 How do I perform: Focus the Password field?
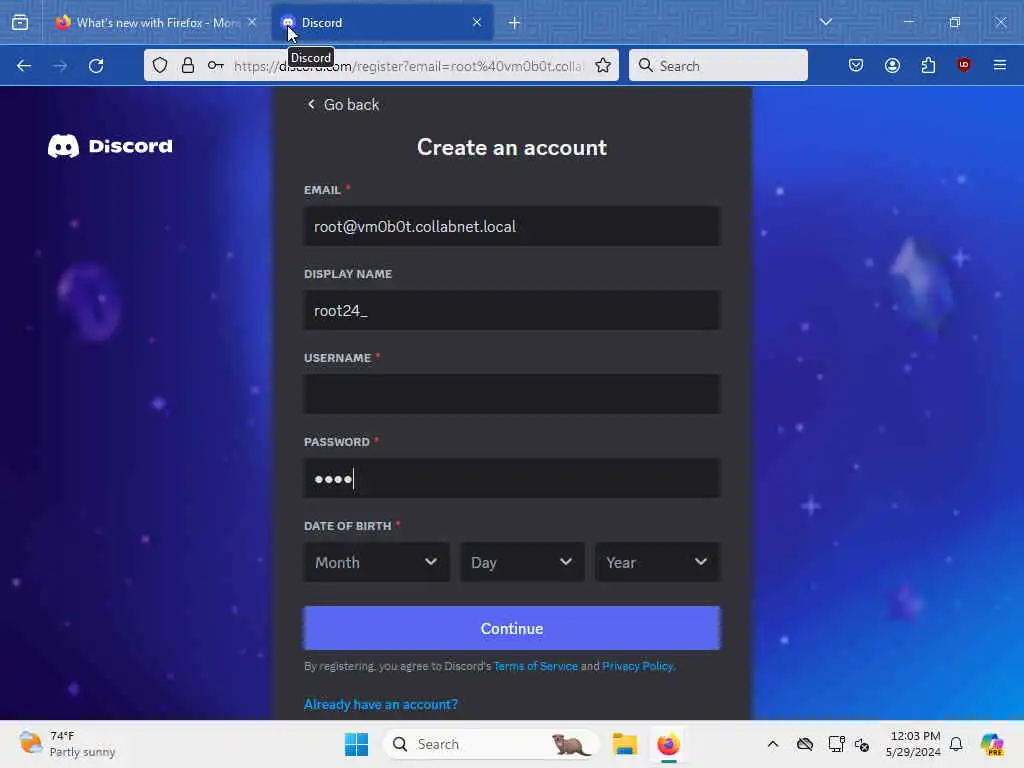[x=512, y=479]
